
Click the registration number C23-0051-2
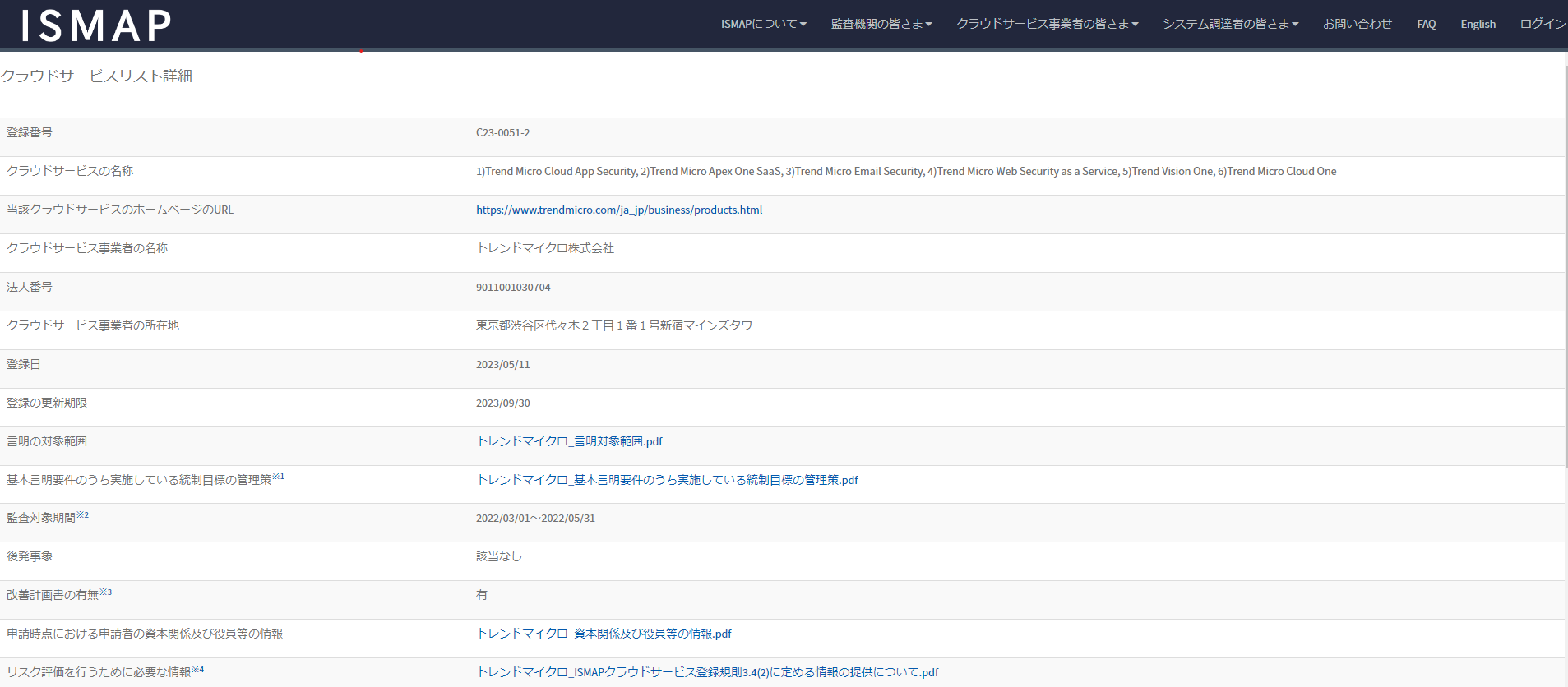pyautogui.click(x=502, y=133)
